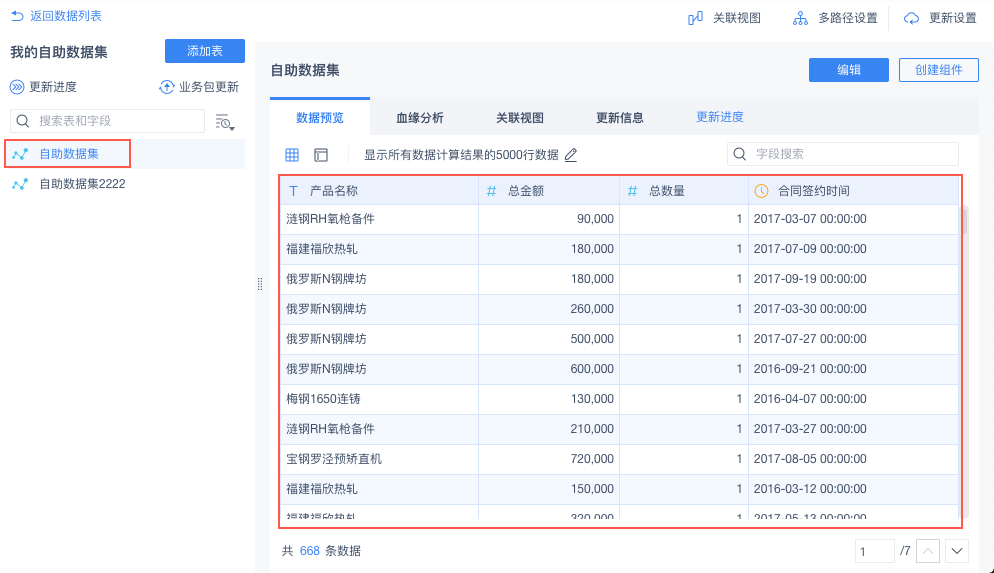Open the sort/filter dropdown beside table search

coord(225,122)
